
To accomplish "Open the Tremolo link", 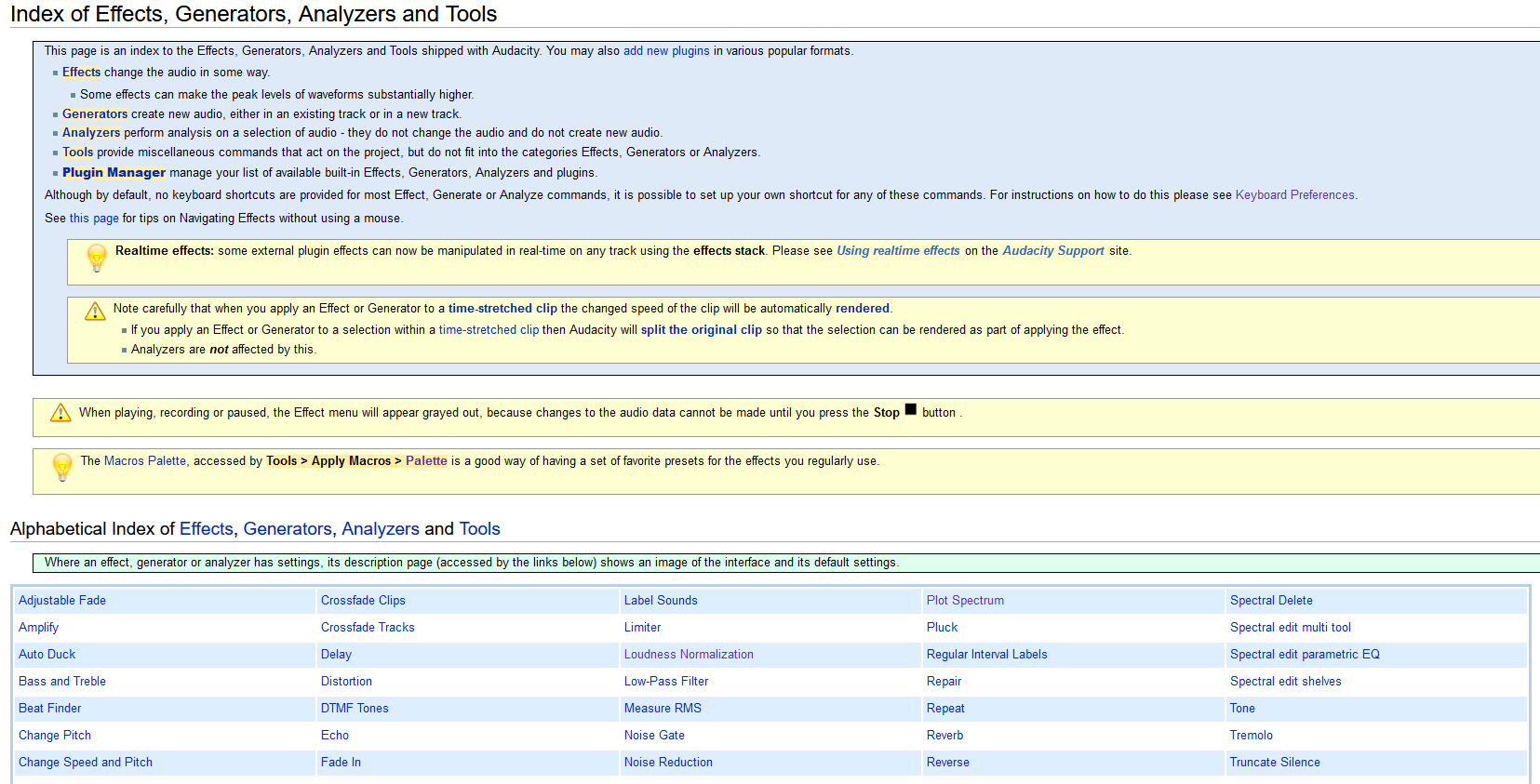I will 1252,736.
